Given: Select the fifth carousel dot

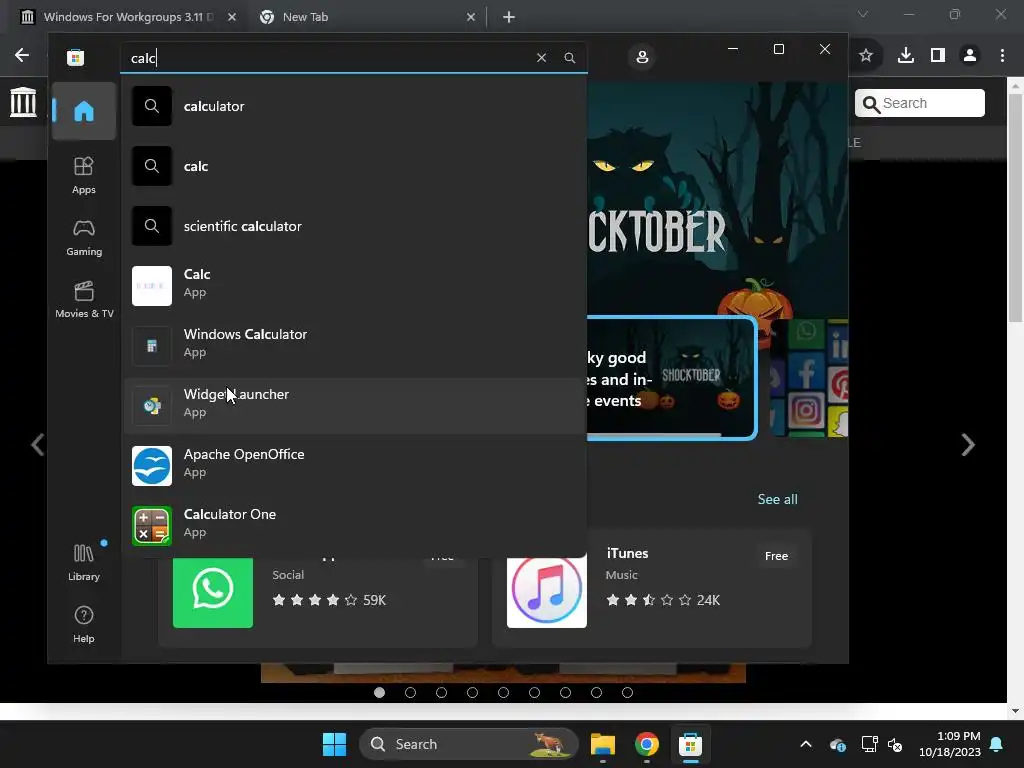Looking at the screenshot, I should pyautogui.click(x=503, y=692).
